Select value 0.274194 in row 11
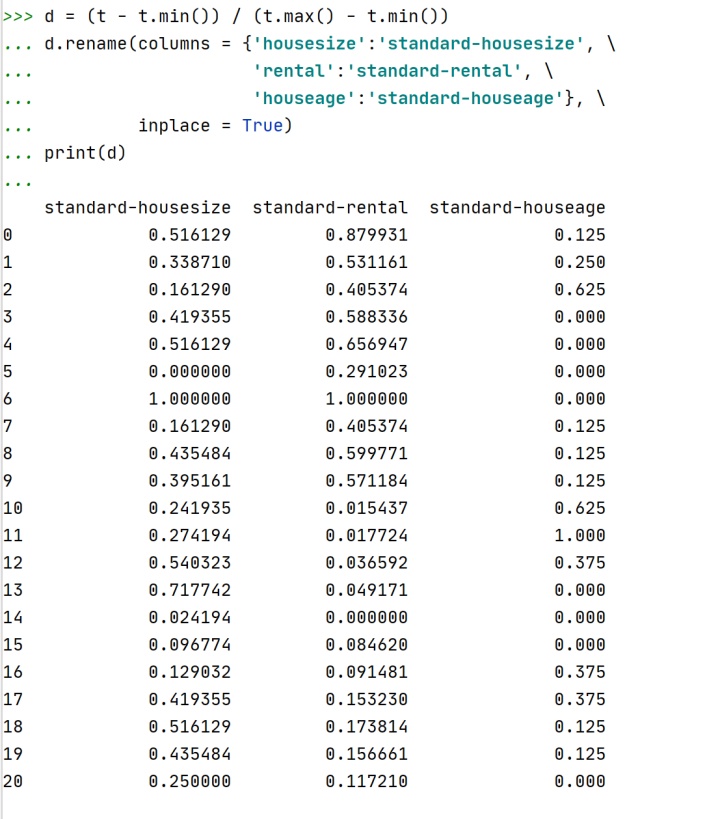 [190, 535]
